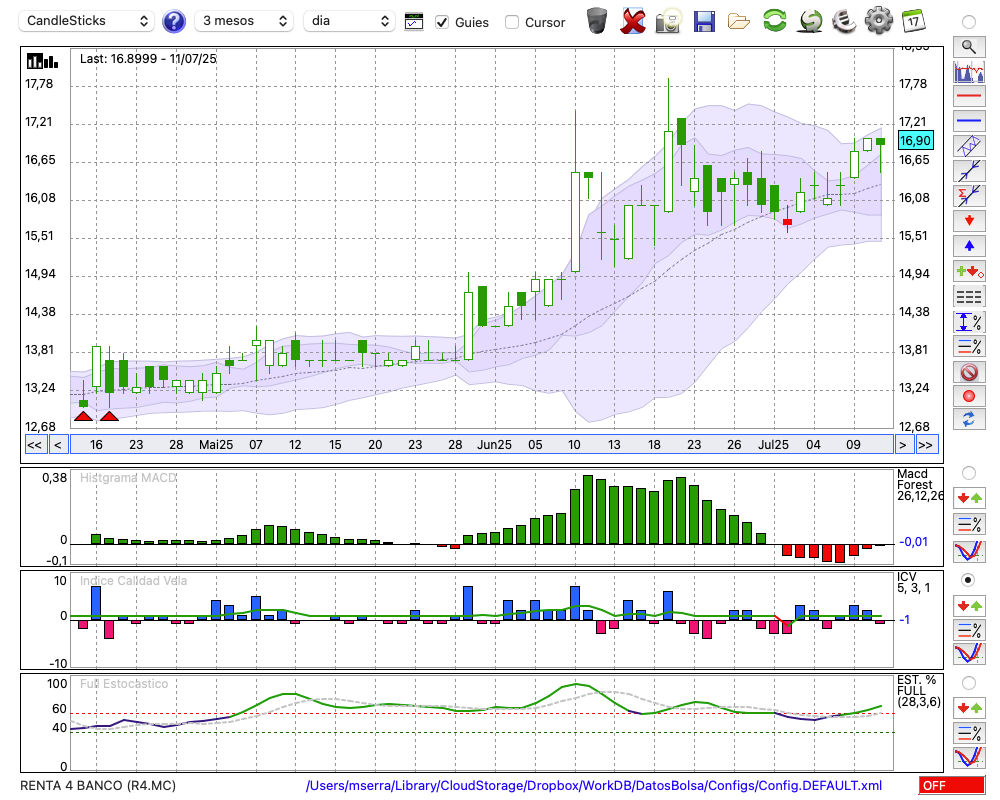
Task: Select the sigma trend line tool
Action: point(969,196)
